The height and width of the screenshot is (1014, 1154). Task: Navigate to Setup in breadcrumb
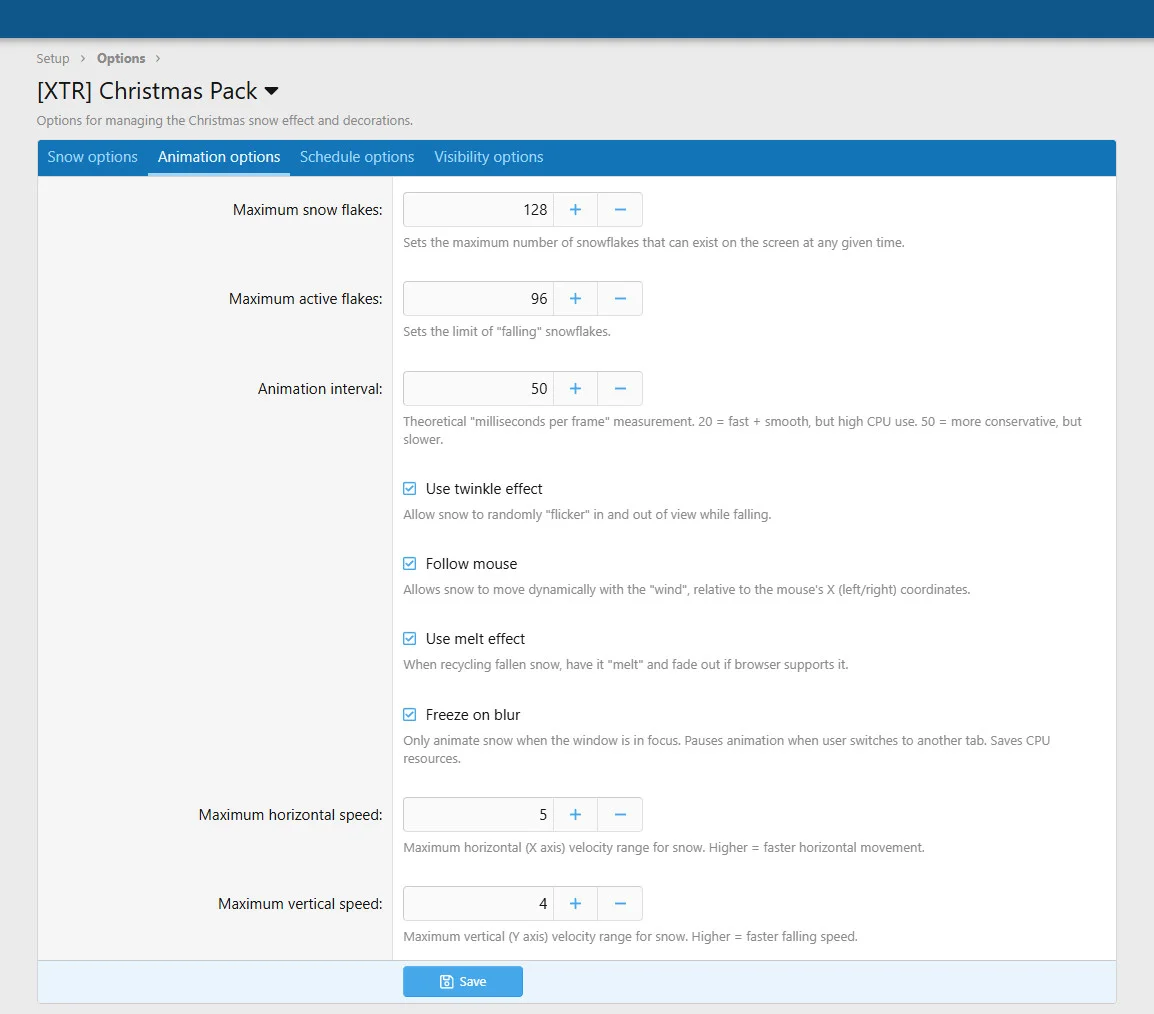(x=53, y=59)
